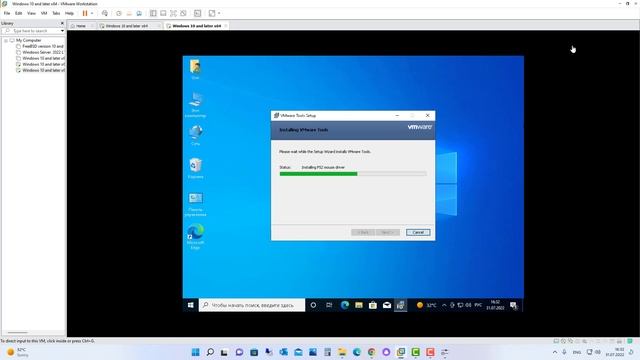Viewport: 640px width, 360px height.
Task: Open the Tabs menu
Action: coord(56,13)
